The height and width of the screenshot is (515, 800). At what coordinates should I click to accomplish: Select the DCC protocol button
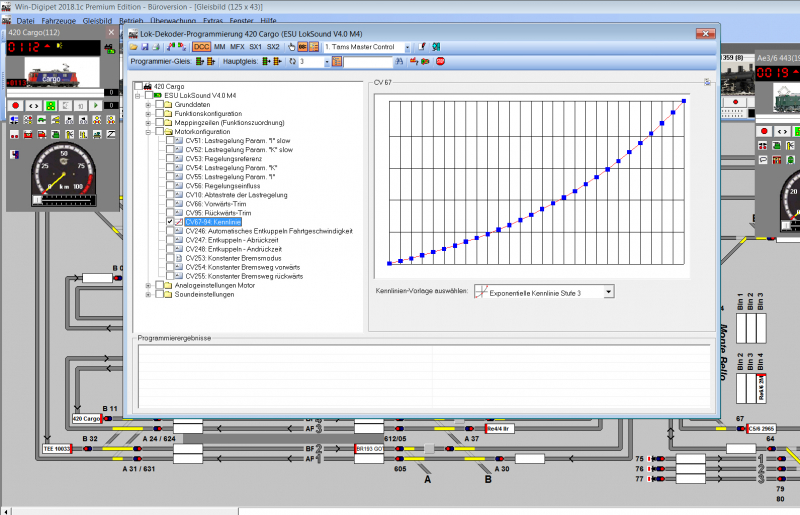click(x=201, y=47)
